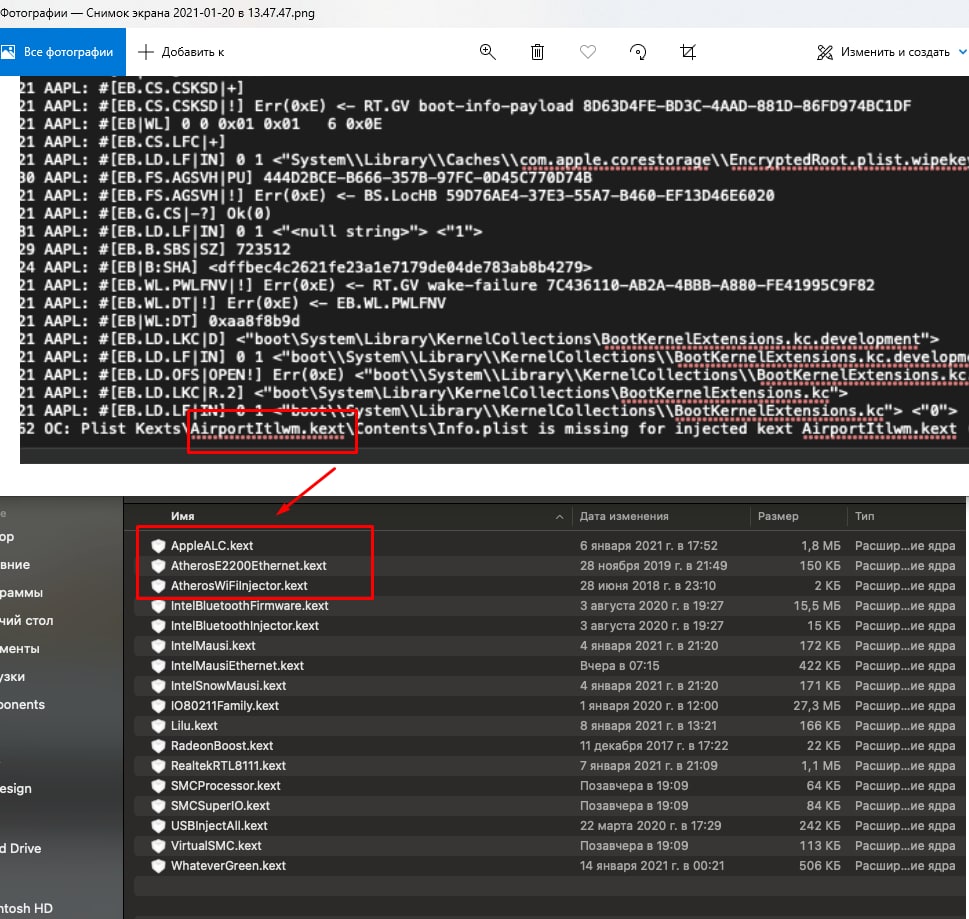969x919 pixels.
Task: Select the file name AtherosWiFiInjector.kext
Action: click(239, 585)
